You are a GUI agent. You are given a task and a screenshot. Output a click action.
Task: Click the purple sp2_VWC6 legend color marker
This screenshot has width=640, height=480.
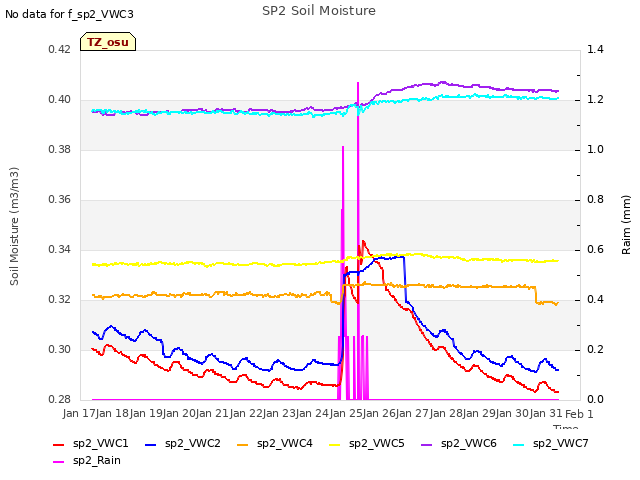pyautogui.click(x=427, y=444)
